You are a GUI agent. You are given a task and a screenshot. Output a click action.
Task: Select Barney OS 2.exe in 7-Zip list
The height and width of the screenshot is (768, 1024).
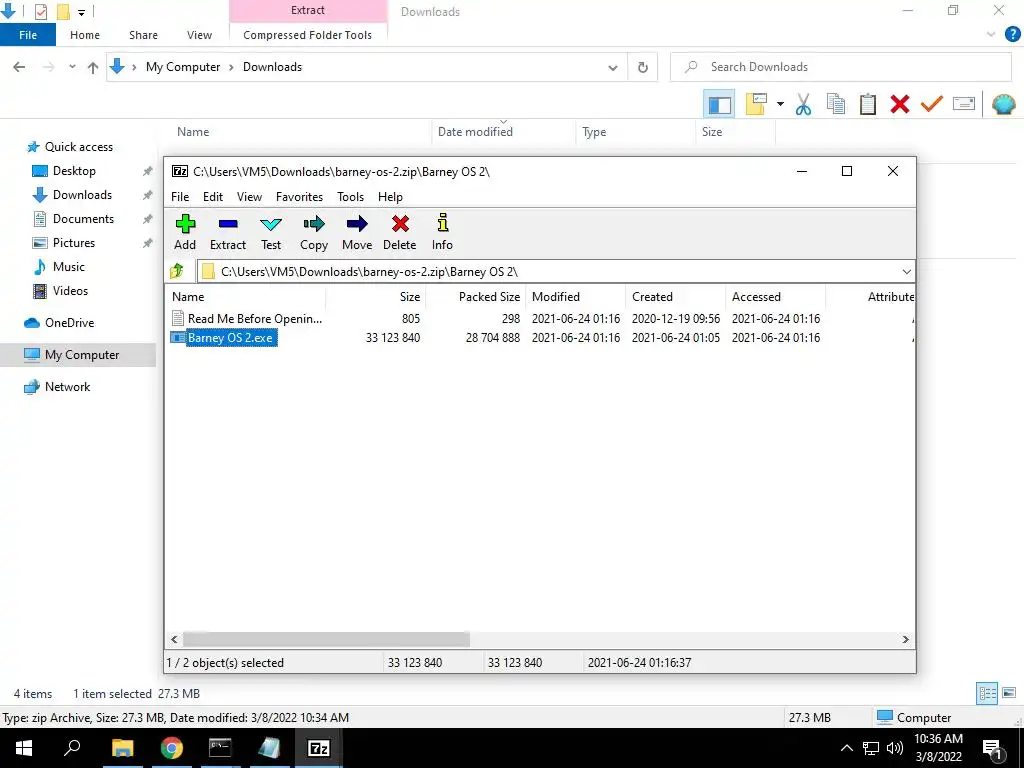pyautogui.click(x=230, y=338)
